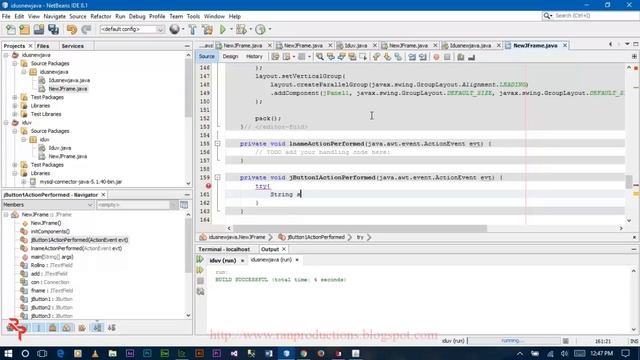Click the Shift Line Left editor icon

412,57
